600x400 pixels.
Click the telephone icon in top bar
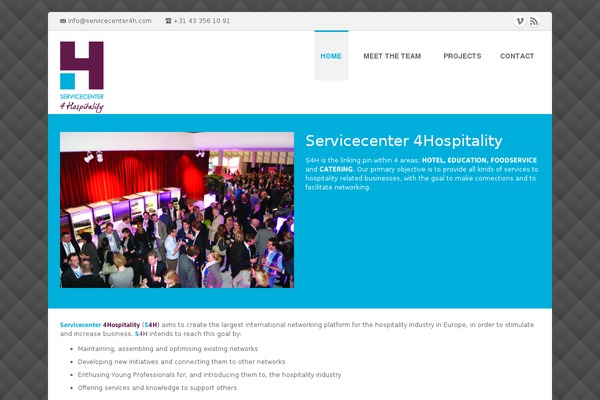click(x=168, y=21)
